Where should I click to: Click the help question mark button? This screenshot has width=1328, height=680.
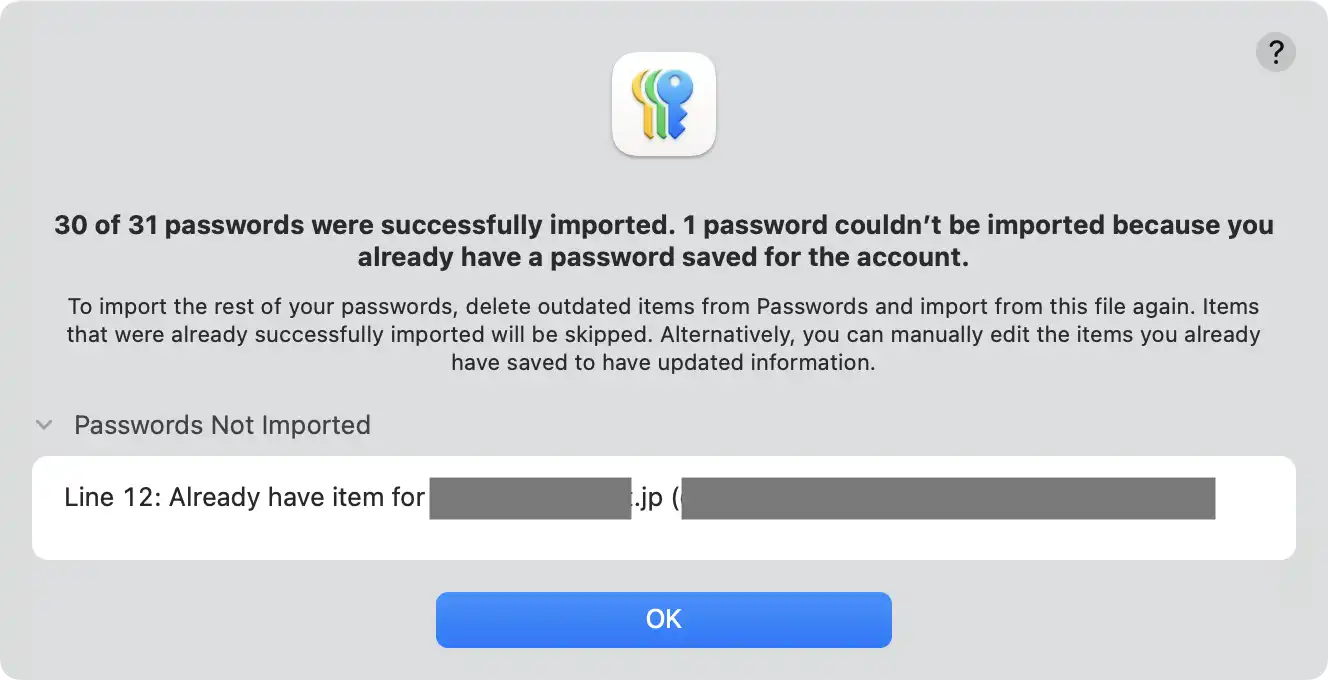(x=1275, y=51)
